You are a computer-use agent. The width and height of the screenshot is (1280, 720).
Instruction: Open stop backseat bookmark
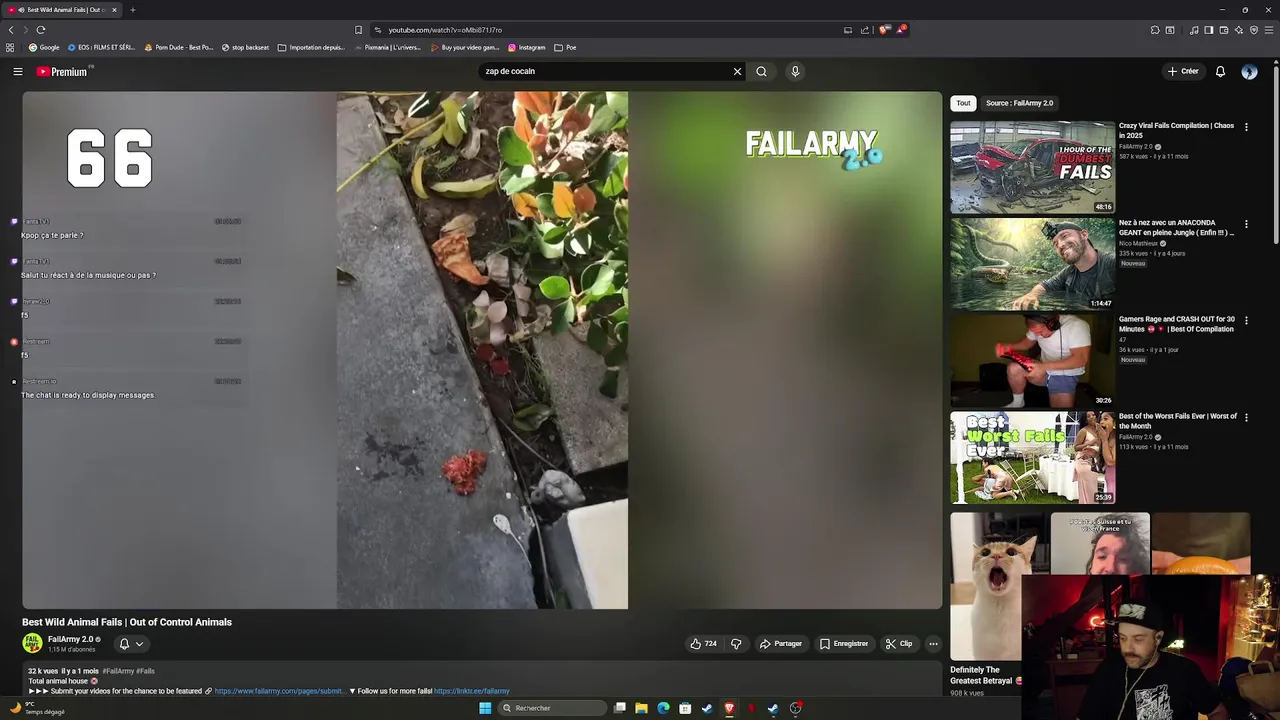pos(245,47)
